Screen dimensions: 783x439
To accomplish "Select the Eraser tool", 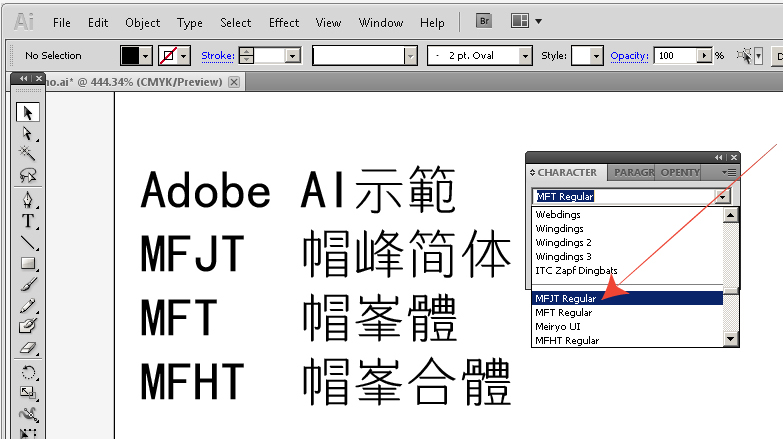I will point(27,348).
